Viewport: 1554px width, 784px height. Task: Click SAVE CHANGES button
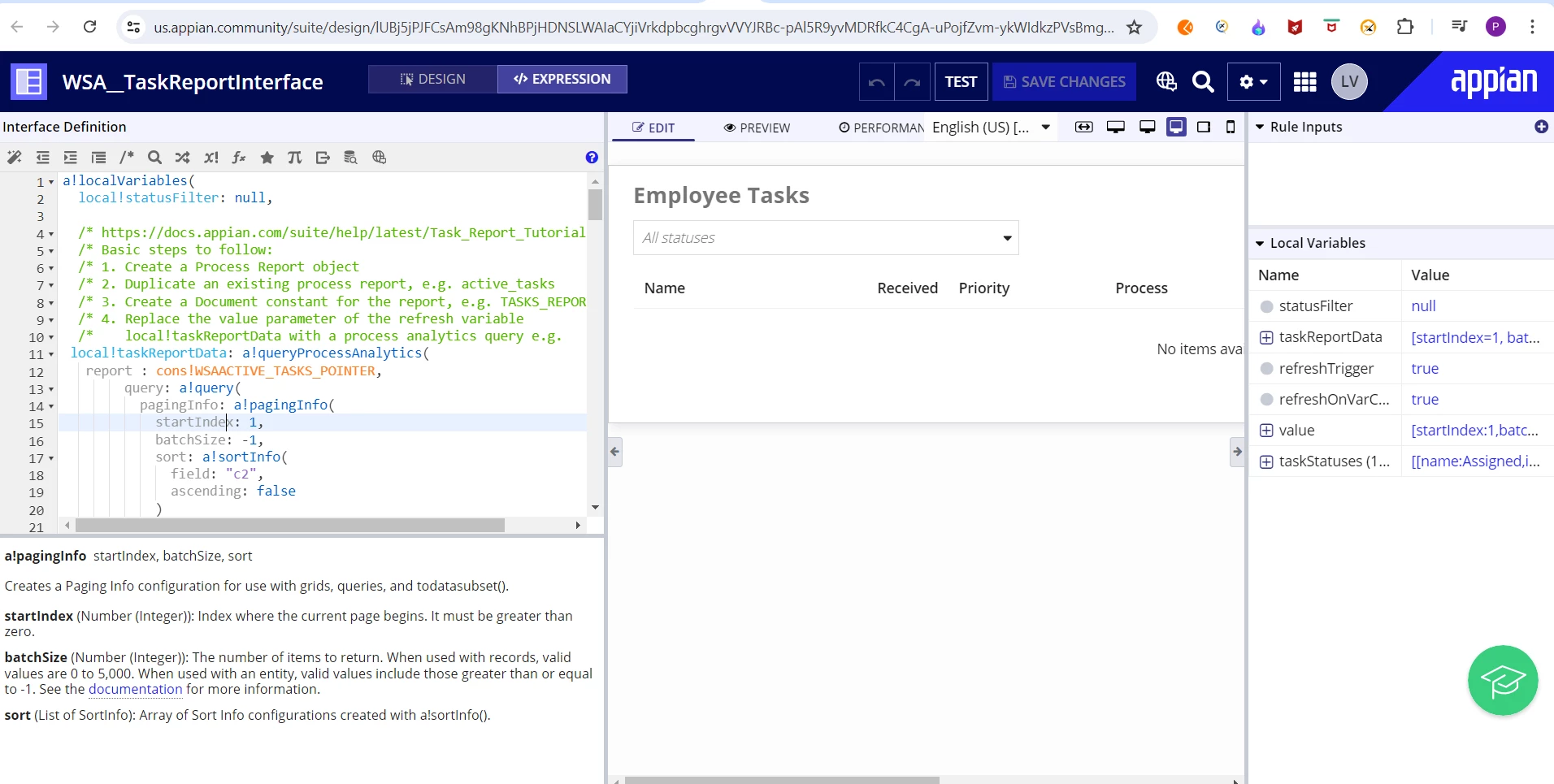pos(1064,82)
